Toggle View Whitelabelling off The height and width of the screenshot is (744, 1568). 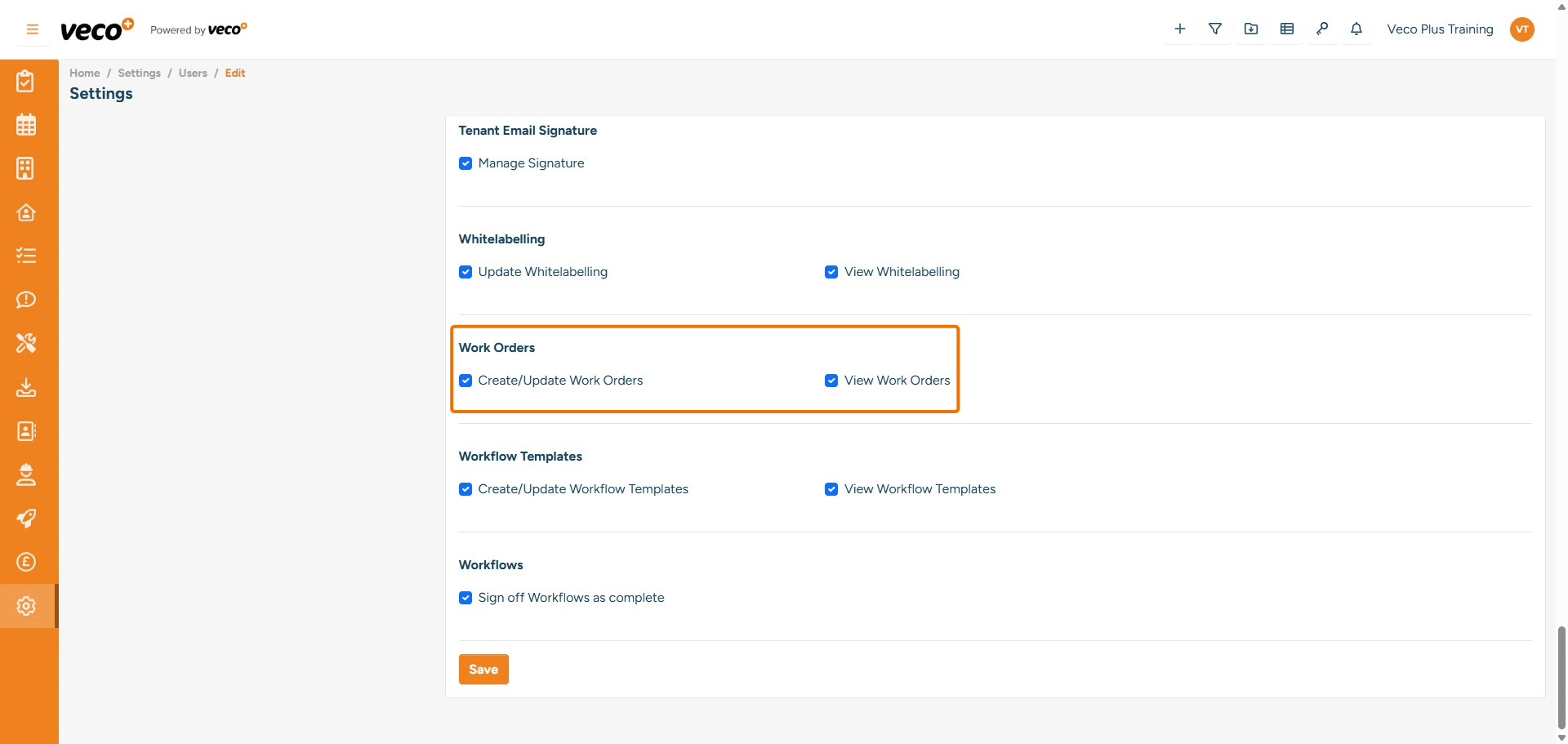(831, 272)
